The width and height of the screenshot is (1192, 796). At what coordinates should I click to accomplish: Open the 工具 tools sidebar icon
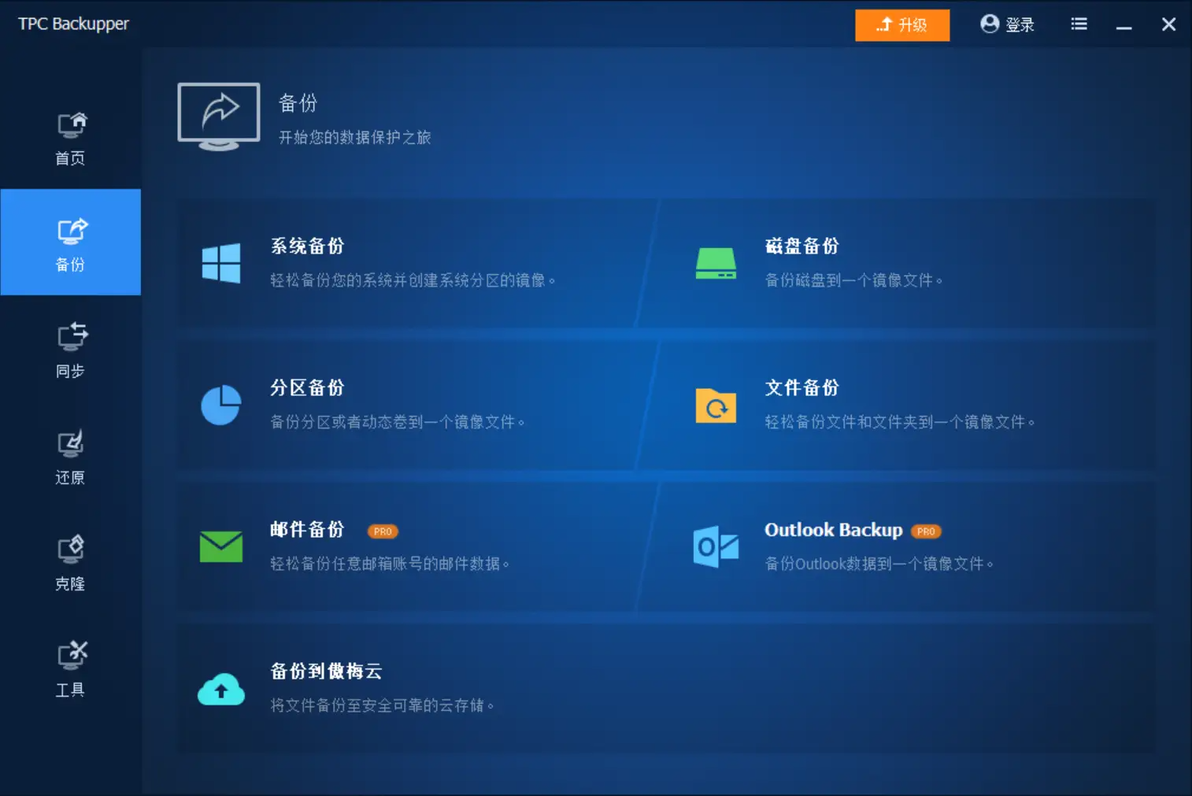click(x=71, y=655)
